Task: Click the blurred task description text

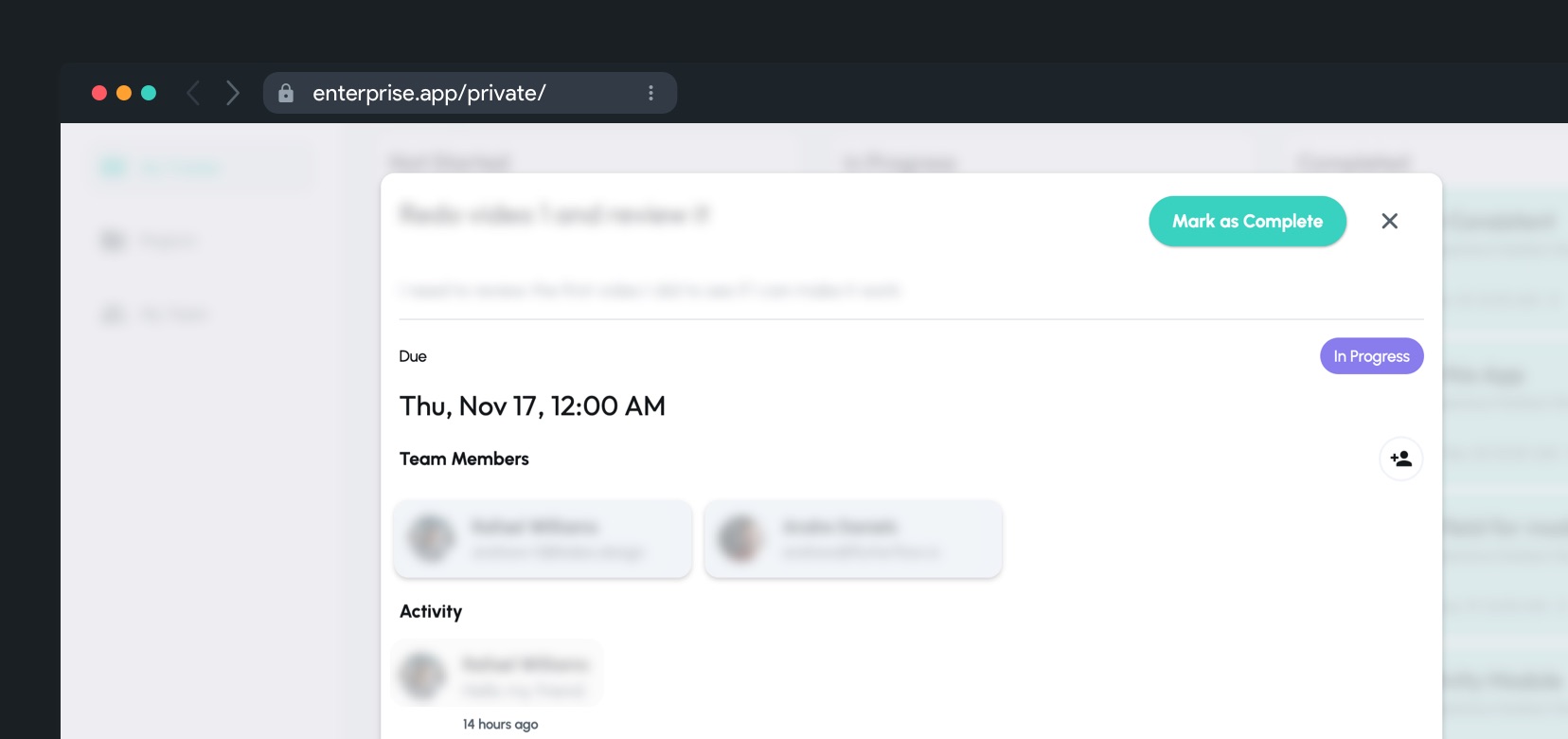Action: [650, 290]
